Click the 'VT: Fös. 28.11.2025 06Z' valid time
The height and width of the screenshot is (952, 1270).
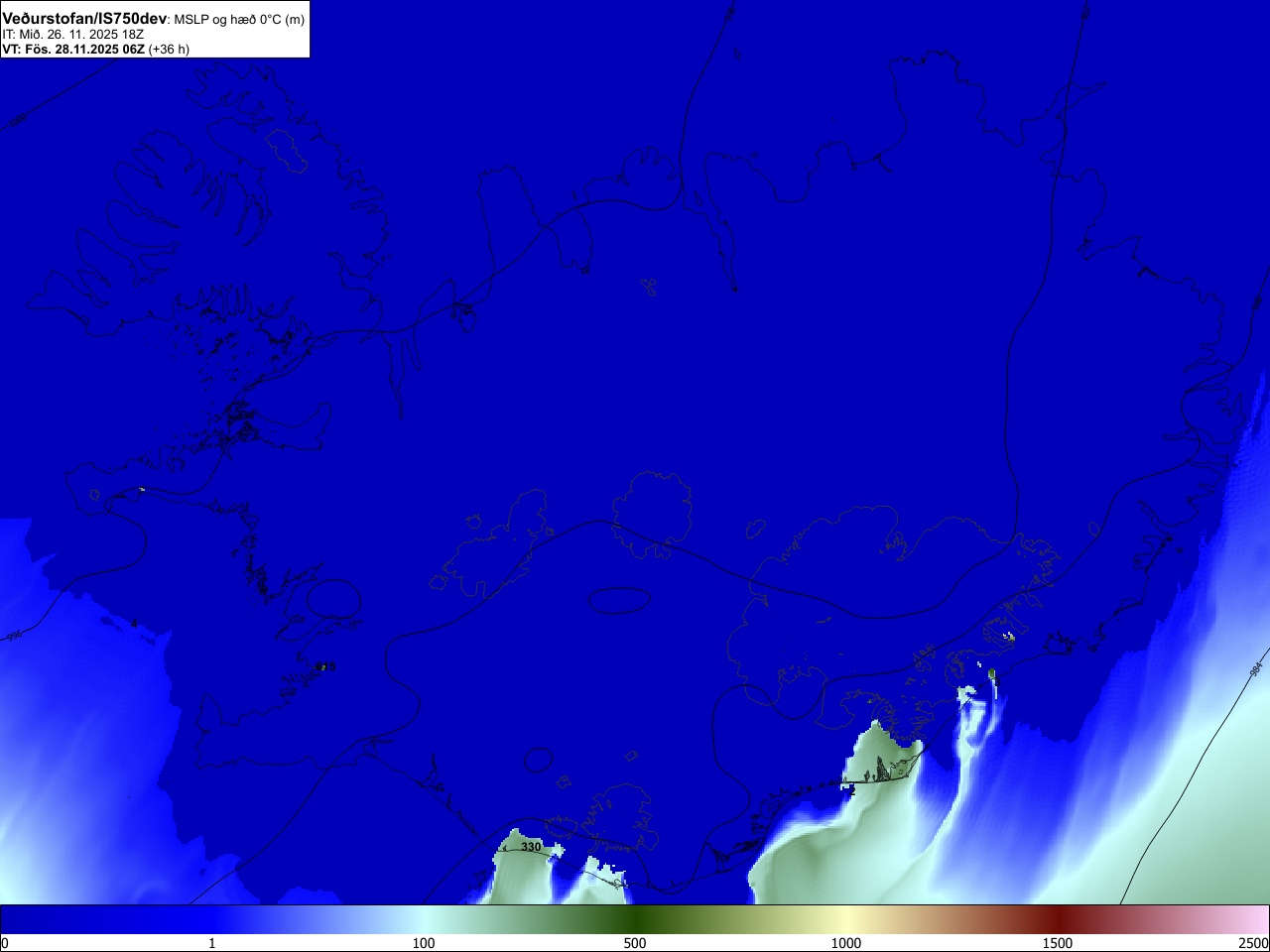[73, 50]
